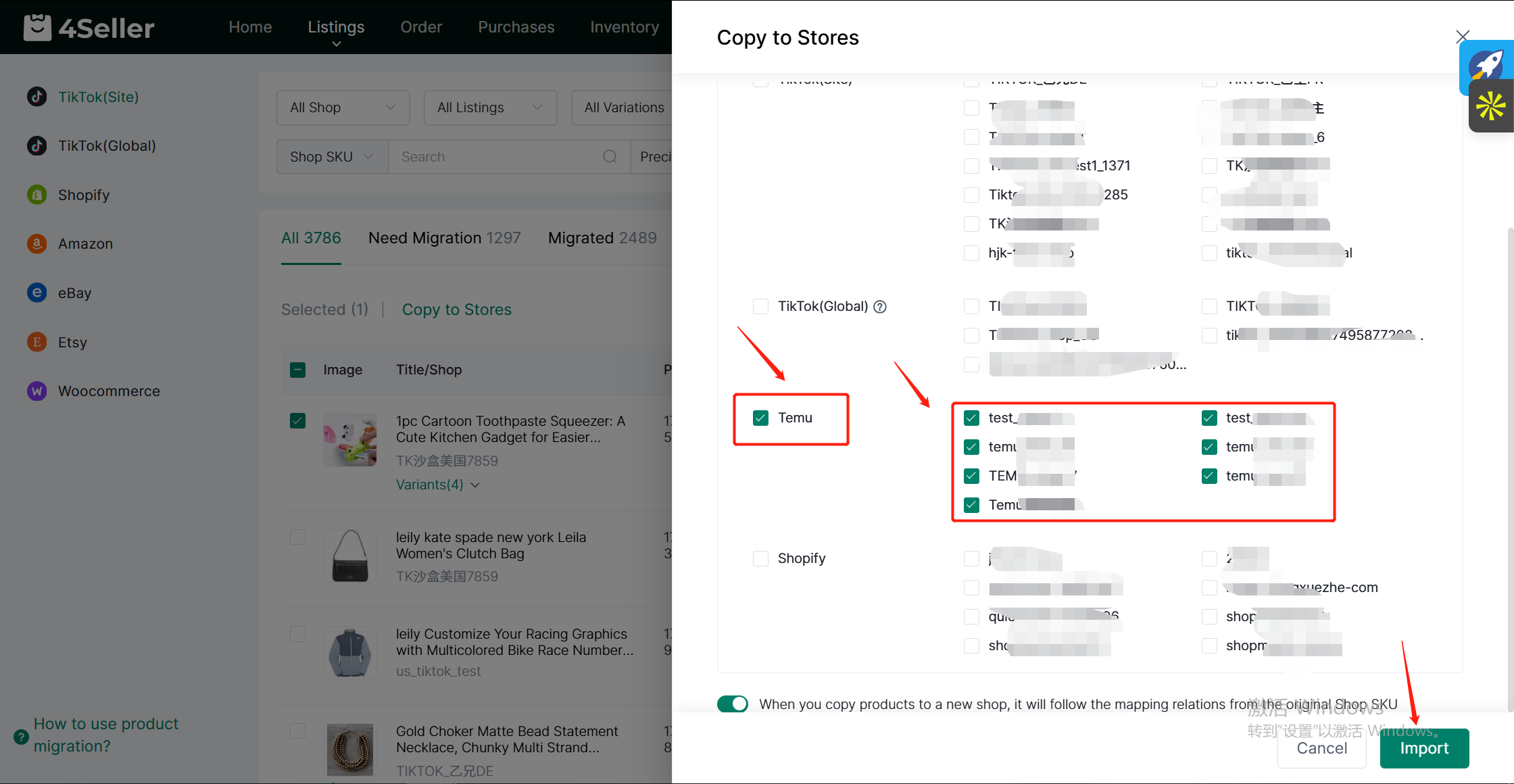Uncheck the Temu platform checkbox
Viewport: 1514px width, 784px height.
click(761, 418)
